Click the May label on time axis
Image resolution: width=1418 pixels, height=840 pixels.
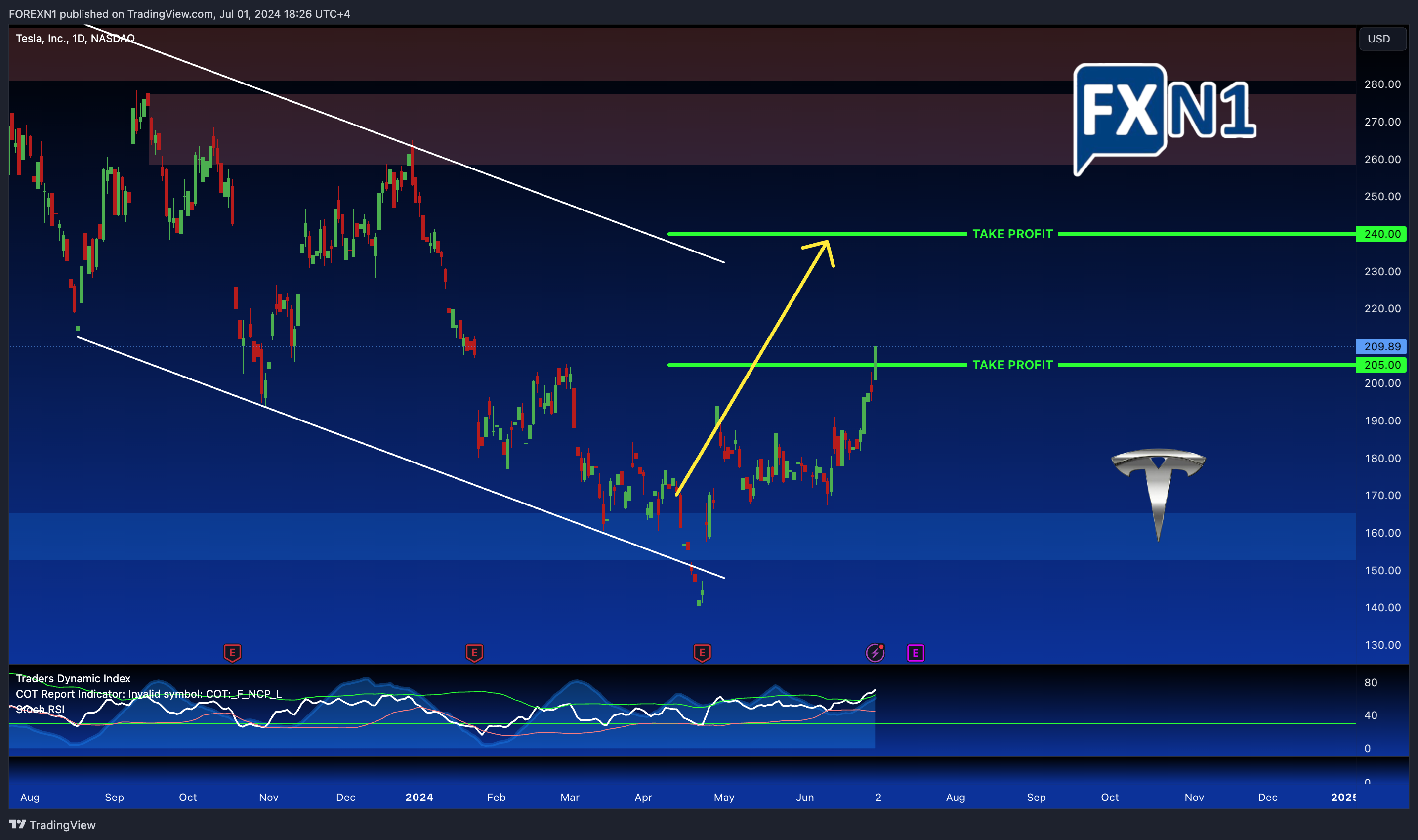(724, 797)
